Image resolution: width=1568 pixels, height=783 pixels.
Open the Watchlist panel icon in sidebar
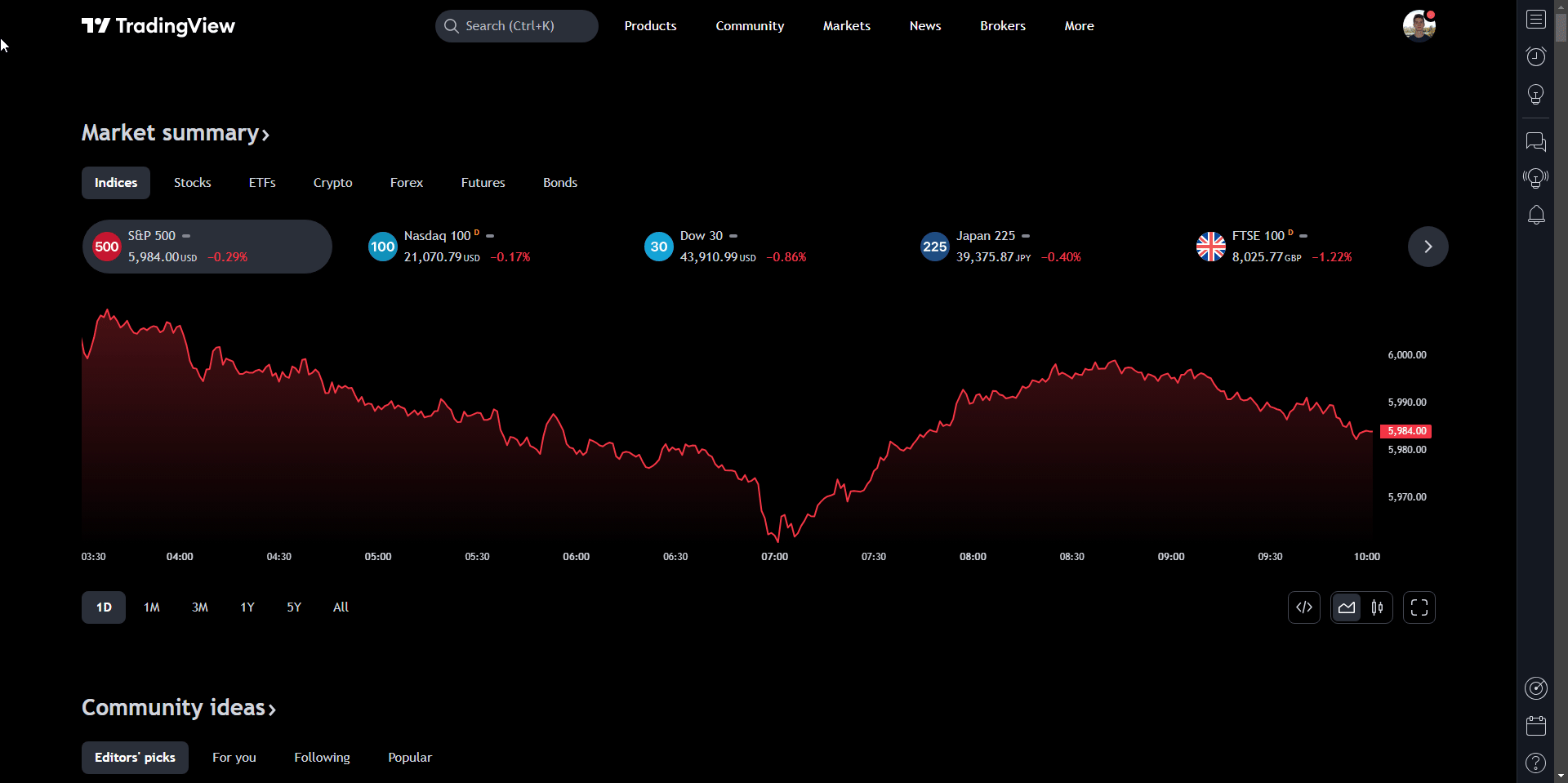point(1536,19)
